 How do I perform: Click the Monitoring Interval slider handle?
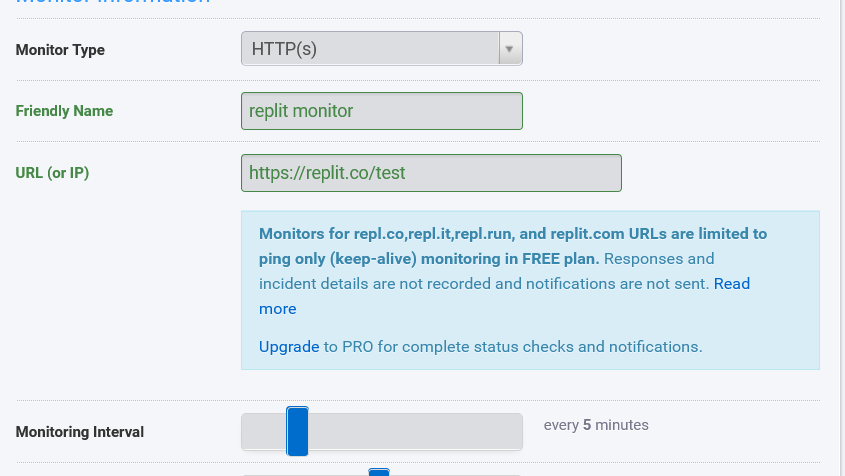coord(297,431)
